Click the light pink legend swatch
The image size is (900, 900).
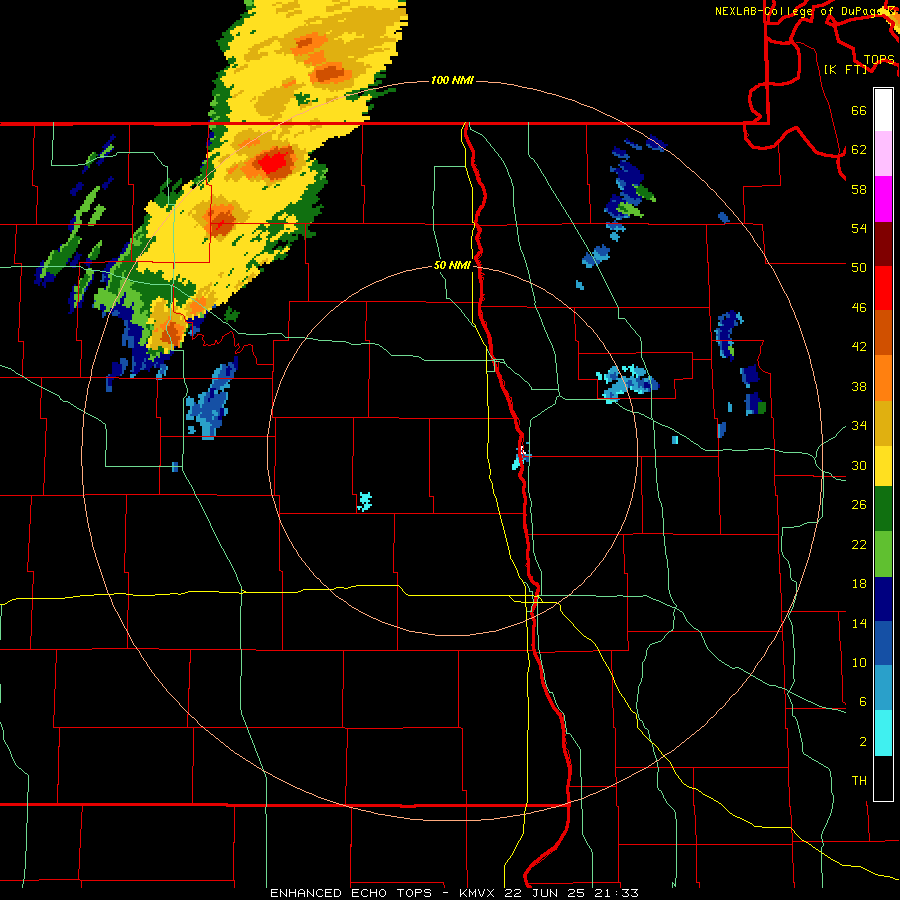point(883,154)
